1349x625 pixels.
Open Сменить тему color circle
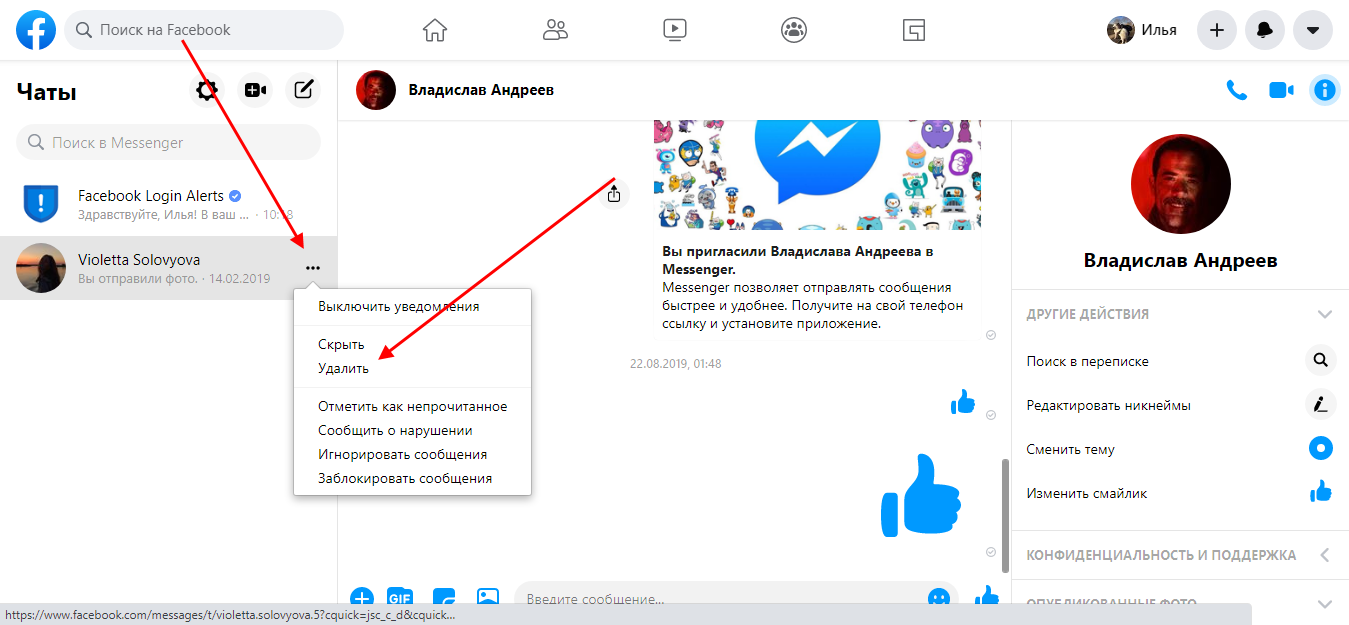coord(1321,449)
